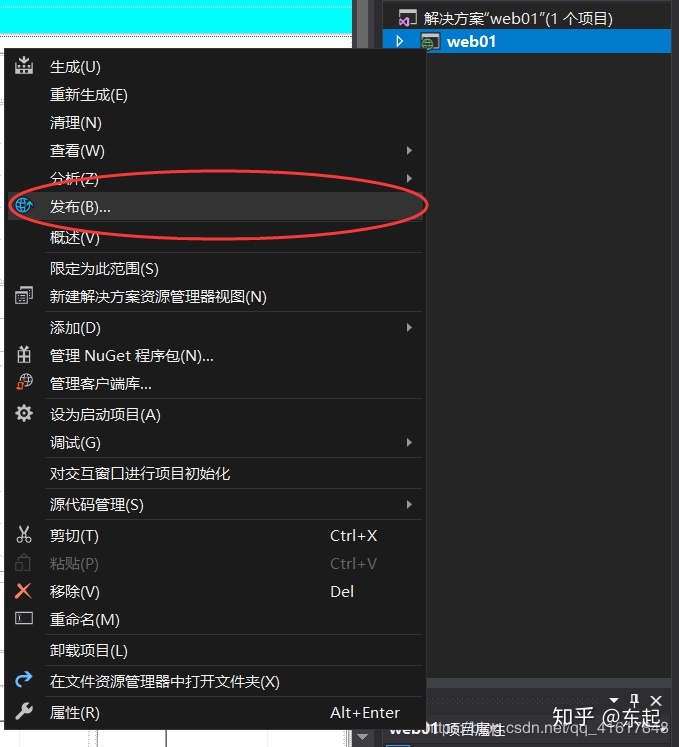Expand the 分析(Z) submenu arrow

[x=409, y=178]
